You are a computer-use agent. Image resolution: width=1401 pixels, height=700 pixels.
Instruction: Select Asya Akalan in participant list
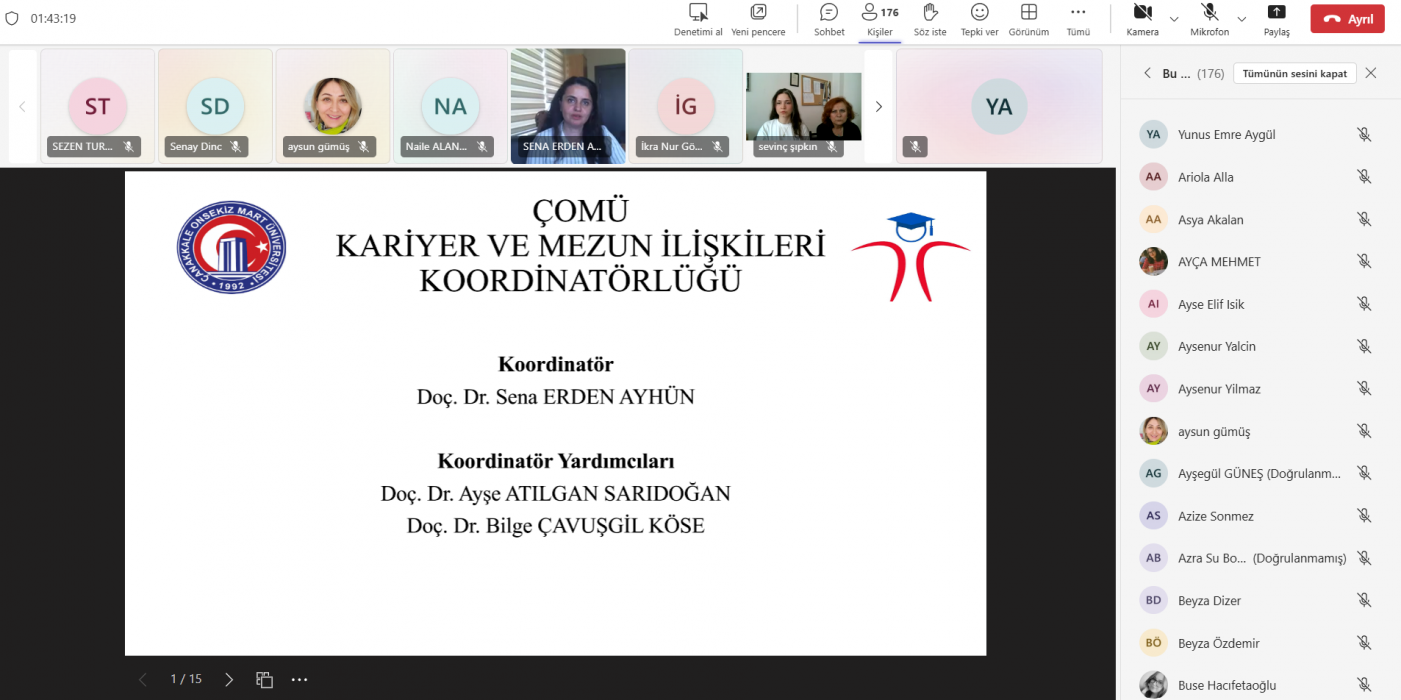(1211, 220)
